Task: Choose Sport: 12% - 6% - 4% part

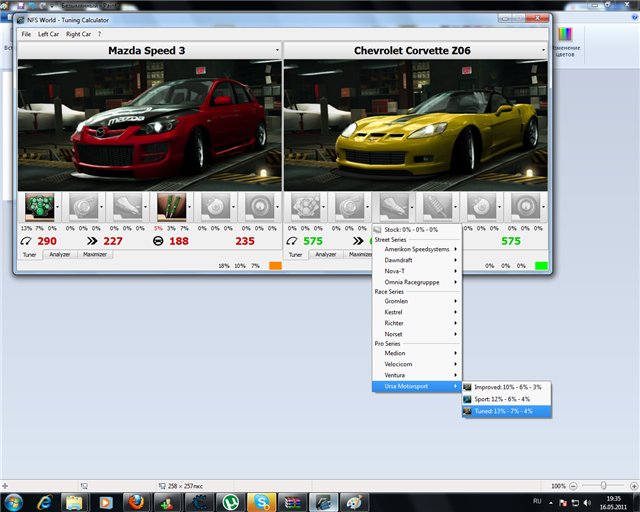Action: point(507,399)
